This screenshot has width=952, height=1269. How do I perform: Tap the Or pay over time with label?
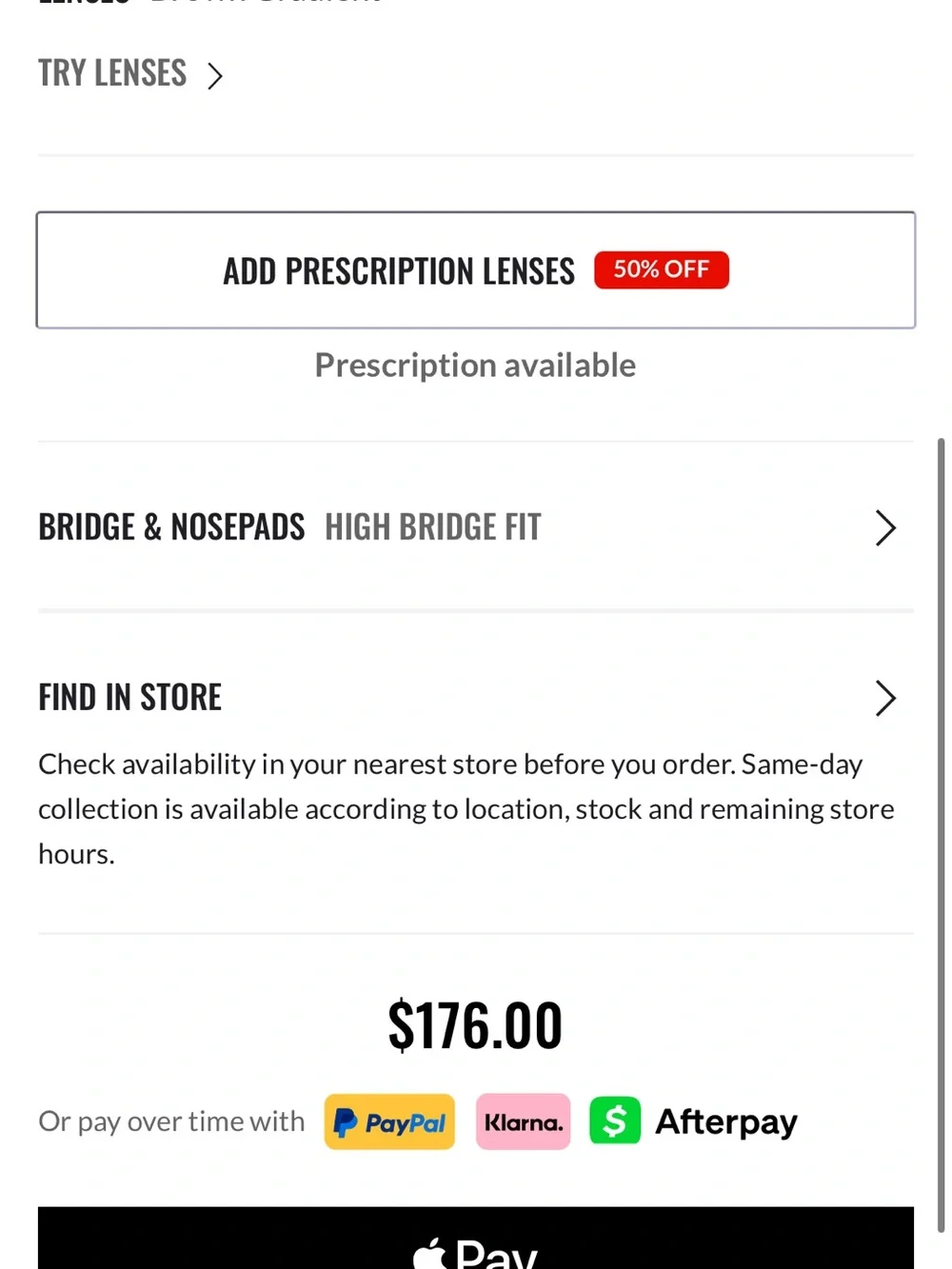tap(171, 1121)
